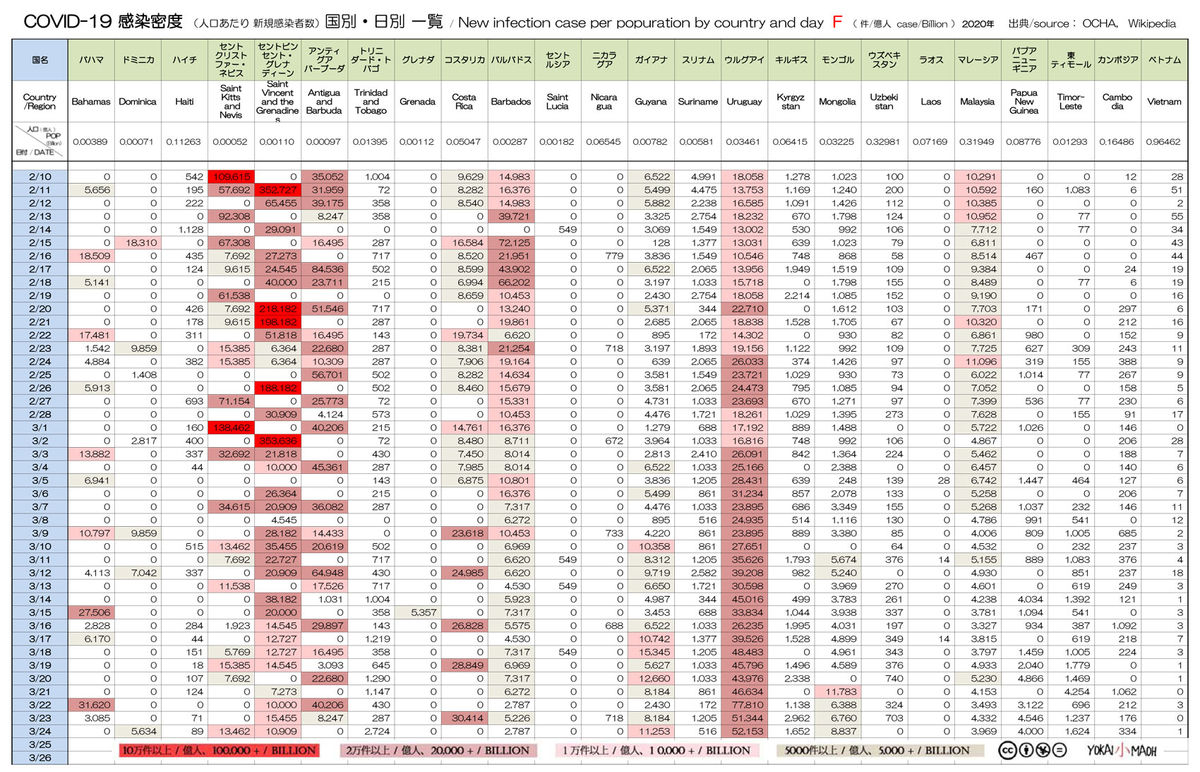This screenshot has width=1200, height=772.
Task: Click the source text 'OCHA, Wikipedia'
Action: (1130, 22)
